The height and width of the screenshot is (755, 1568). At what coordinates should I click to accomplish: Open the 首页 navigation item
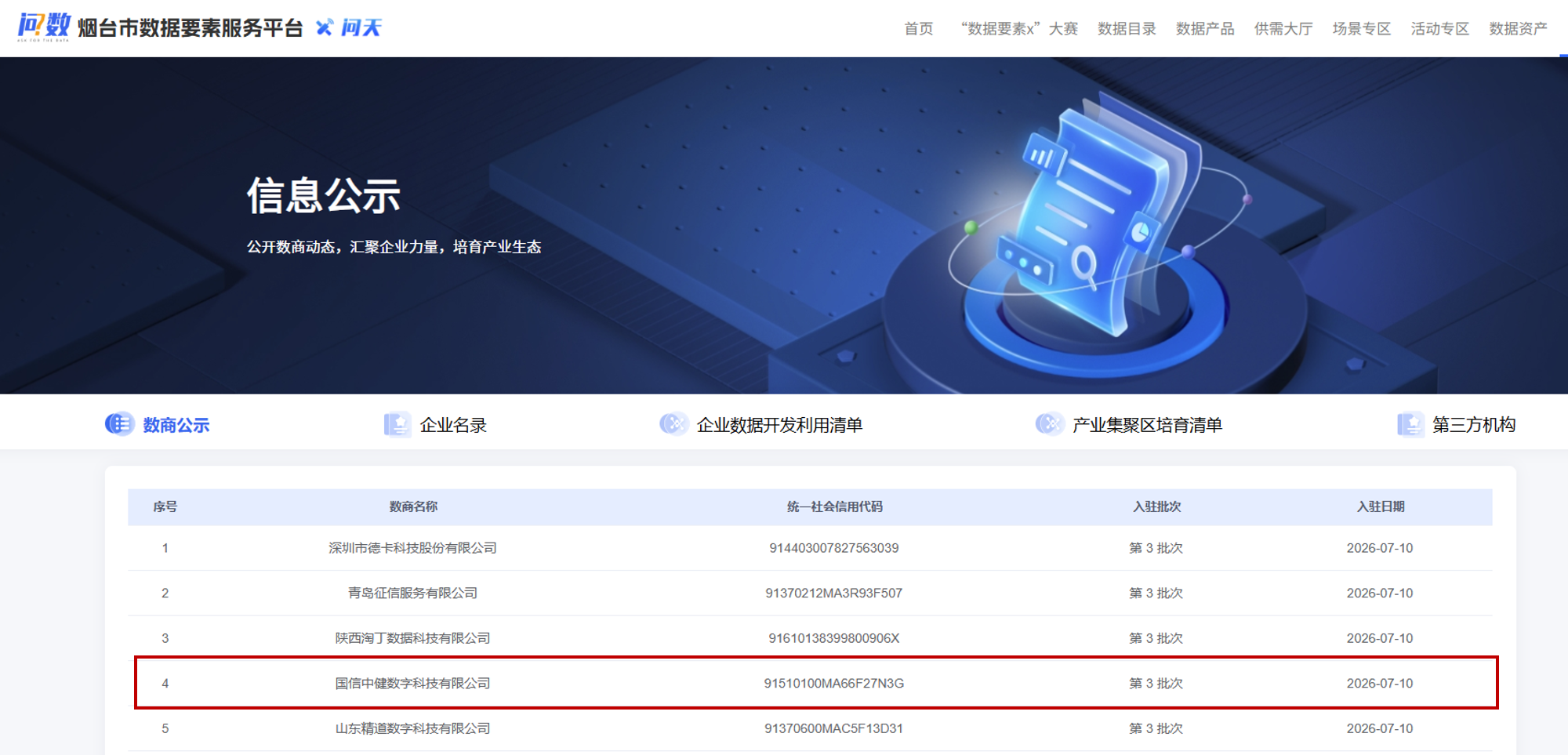(x=919, y=29)
